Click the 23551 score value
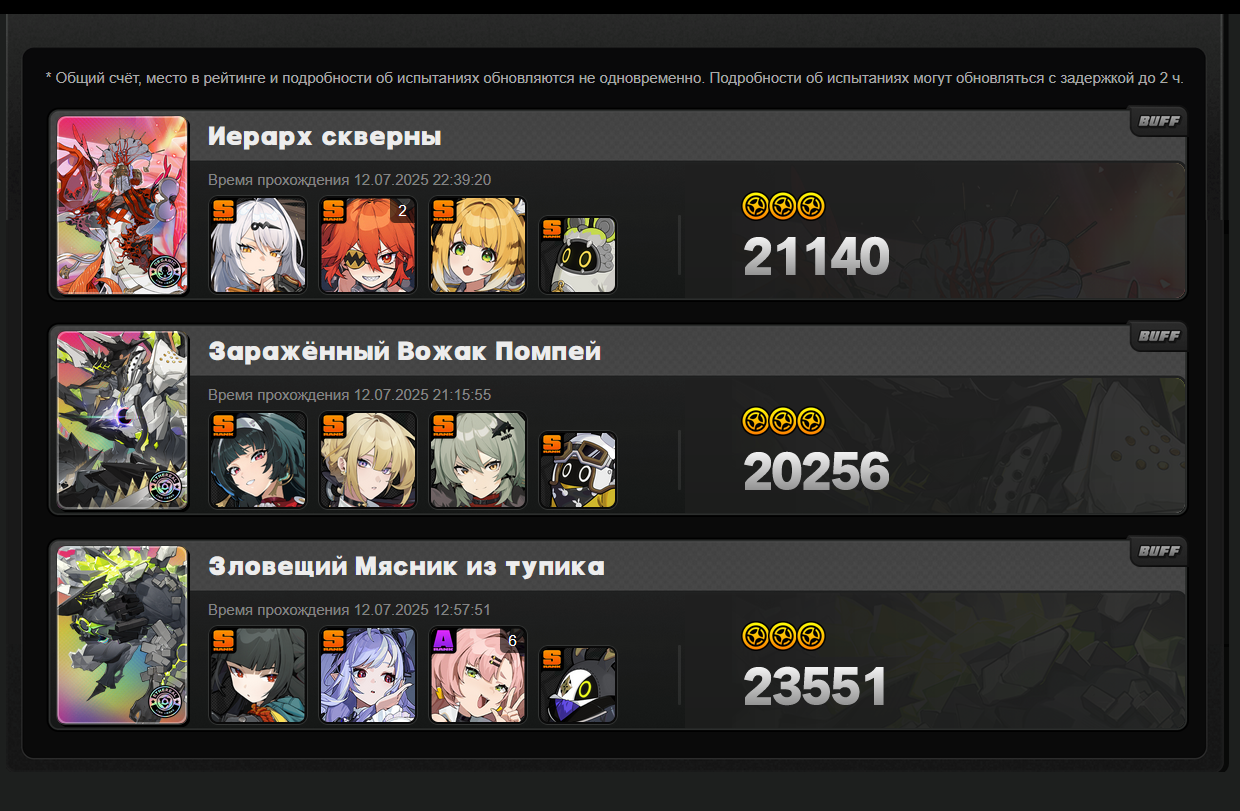The image size is (1240, 811). [816, 688]
